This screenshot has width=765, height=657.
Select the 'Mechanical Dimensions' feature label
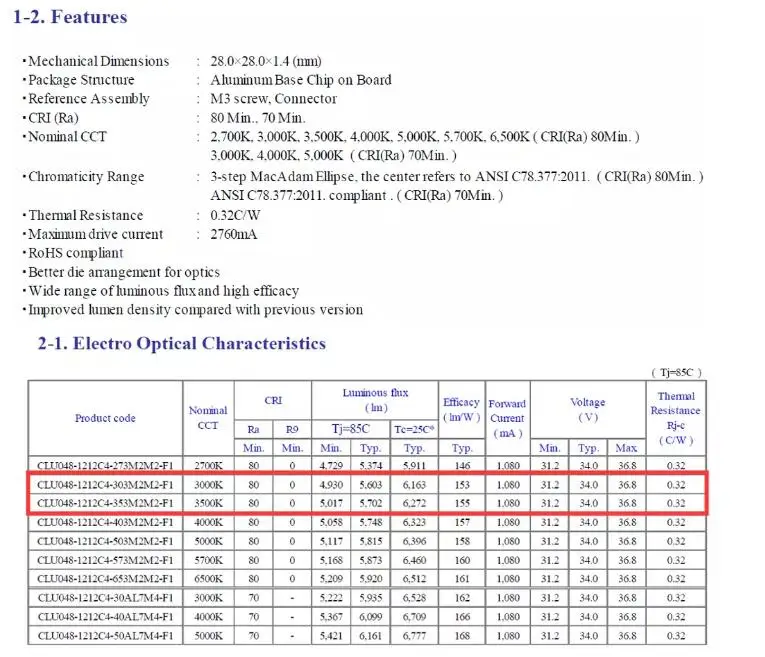pyautogui.click(x=99, y=61)
